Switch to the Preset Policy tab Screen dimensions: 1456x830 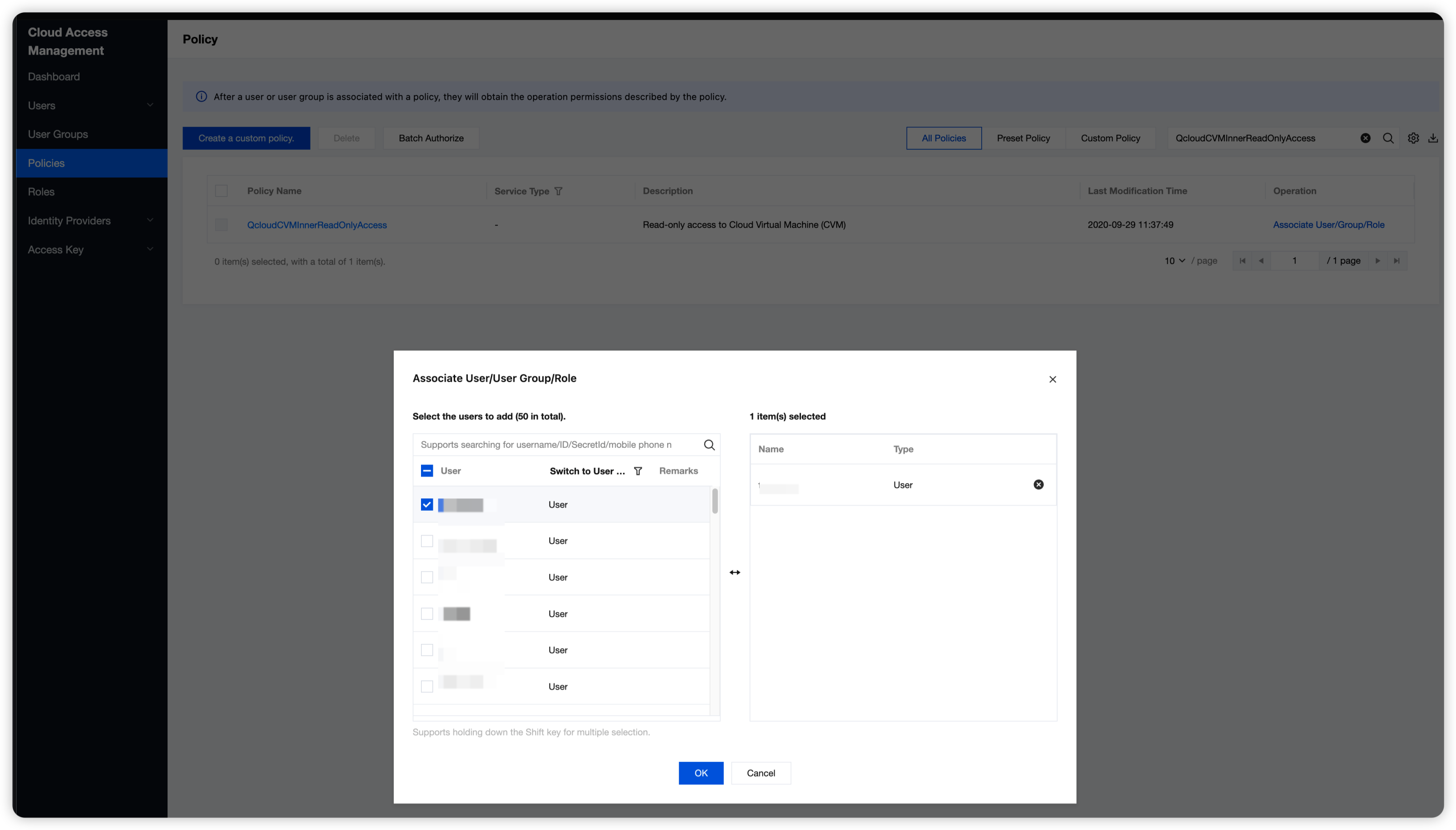(x=1023, y=138)
